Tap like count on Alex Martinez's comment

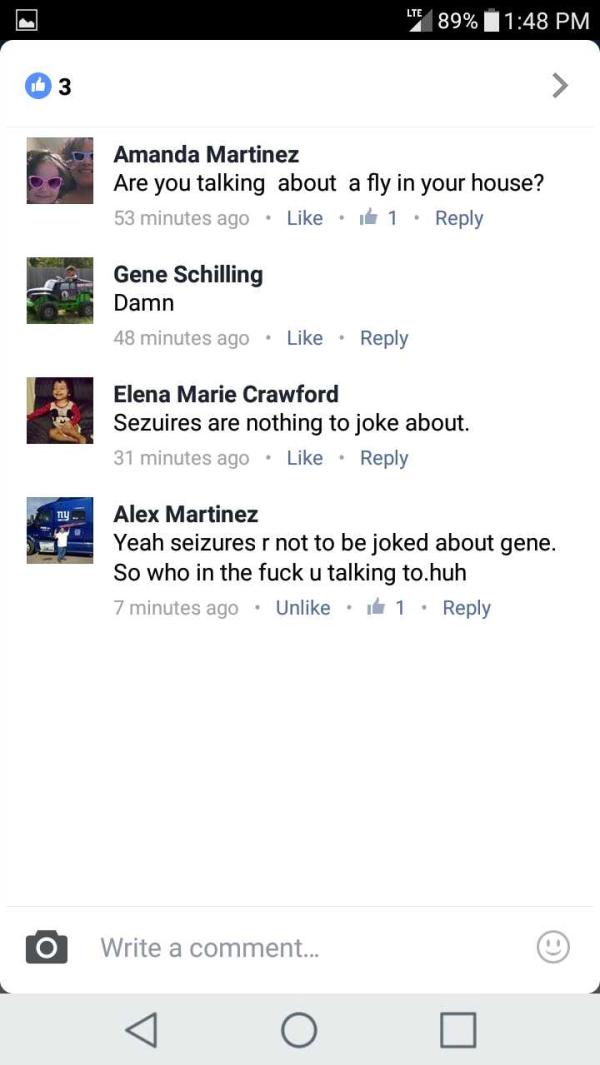pos(385,608)
